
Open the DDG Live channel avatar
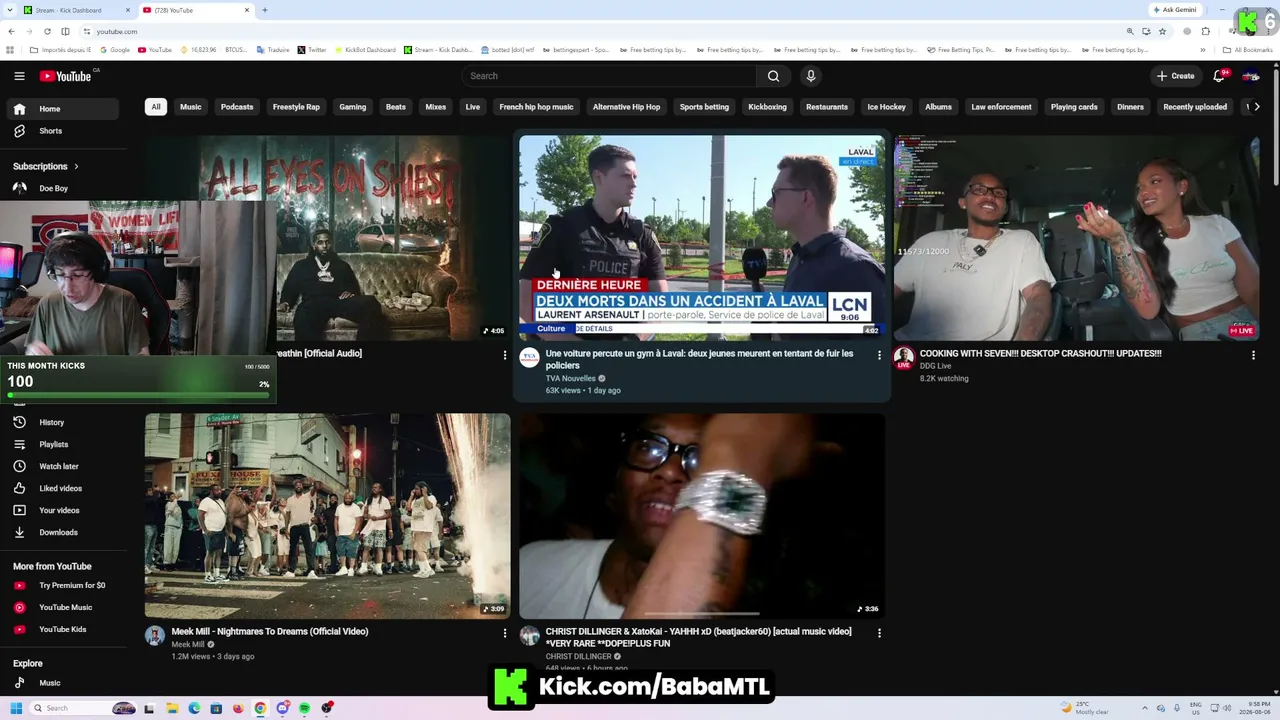pos(904,357)
